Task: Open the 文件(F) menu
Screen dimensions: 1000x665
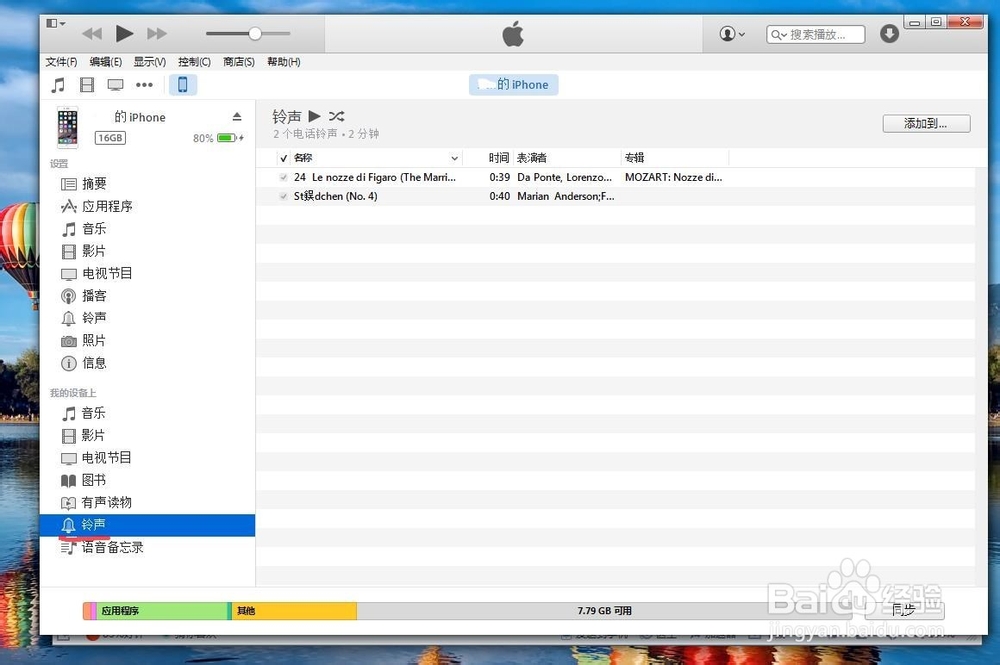Action: (x=61, y=62)
